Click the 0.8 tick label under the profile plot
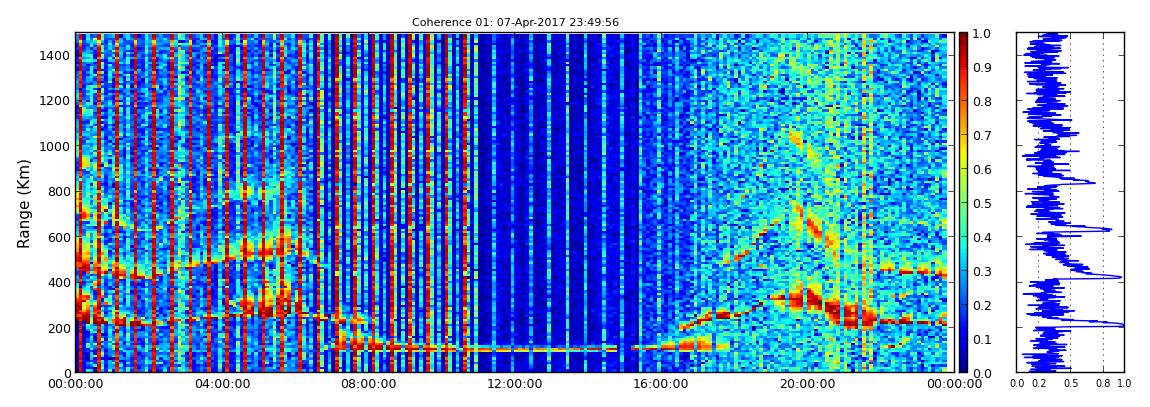 [x=1103, y=384]
